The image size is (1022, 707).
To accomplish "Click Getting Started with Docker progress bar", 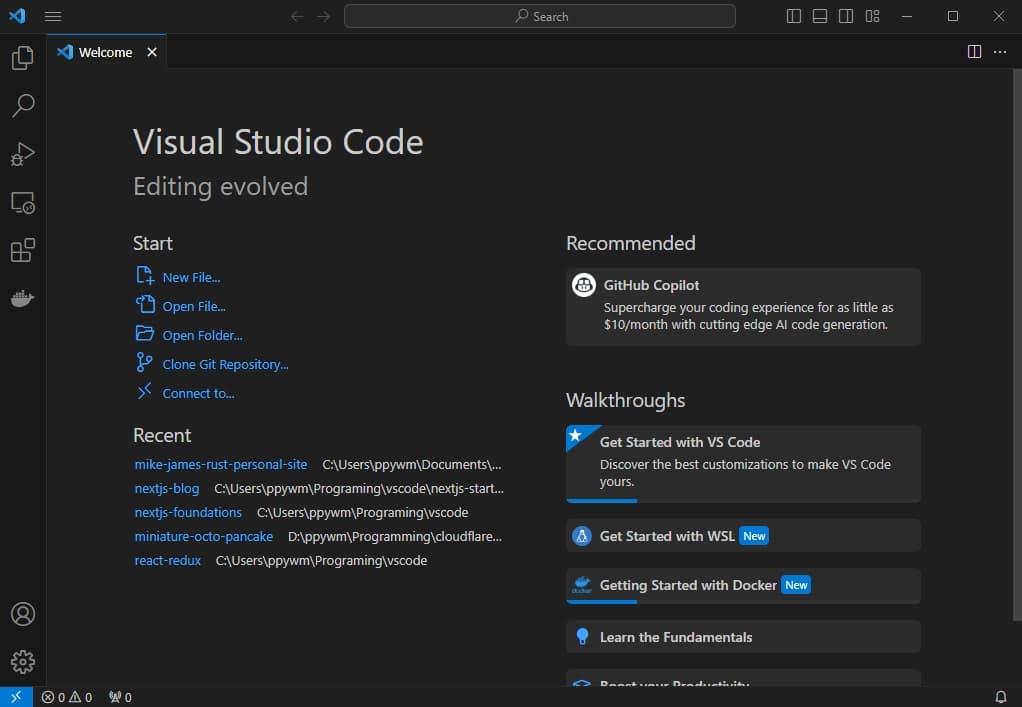I will pos(743,602).
